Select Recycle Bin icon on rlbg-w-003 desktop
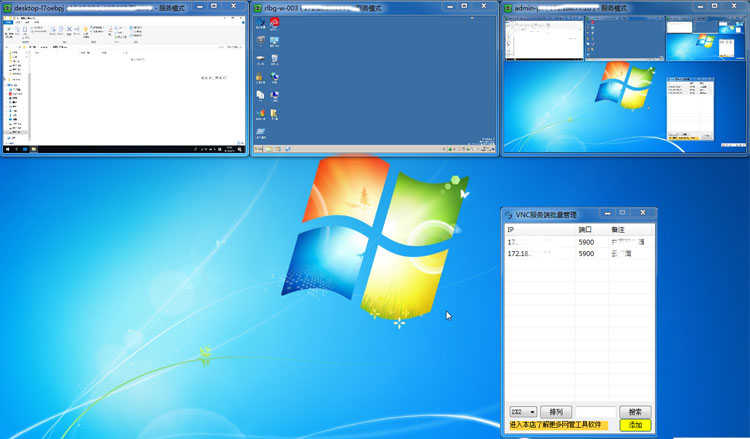This screenshot has width=750, height=439. coord(275,60)
